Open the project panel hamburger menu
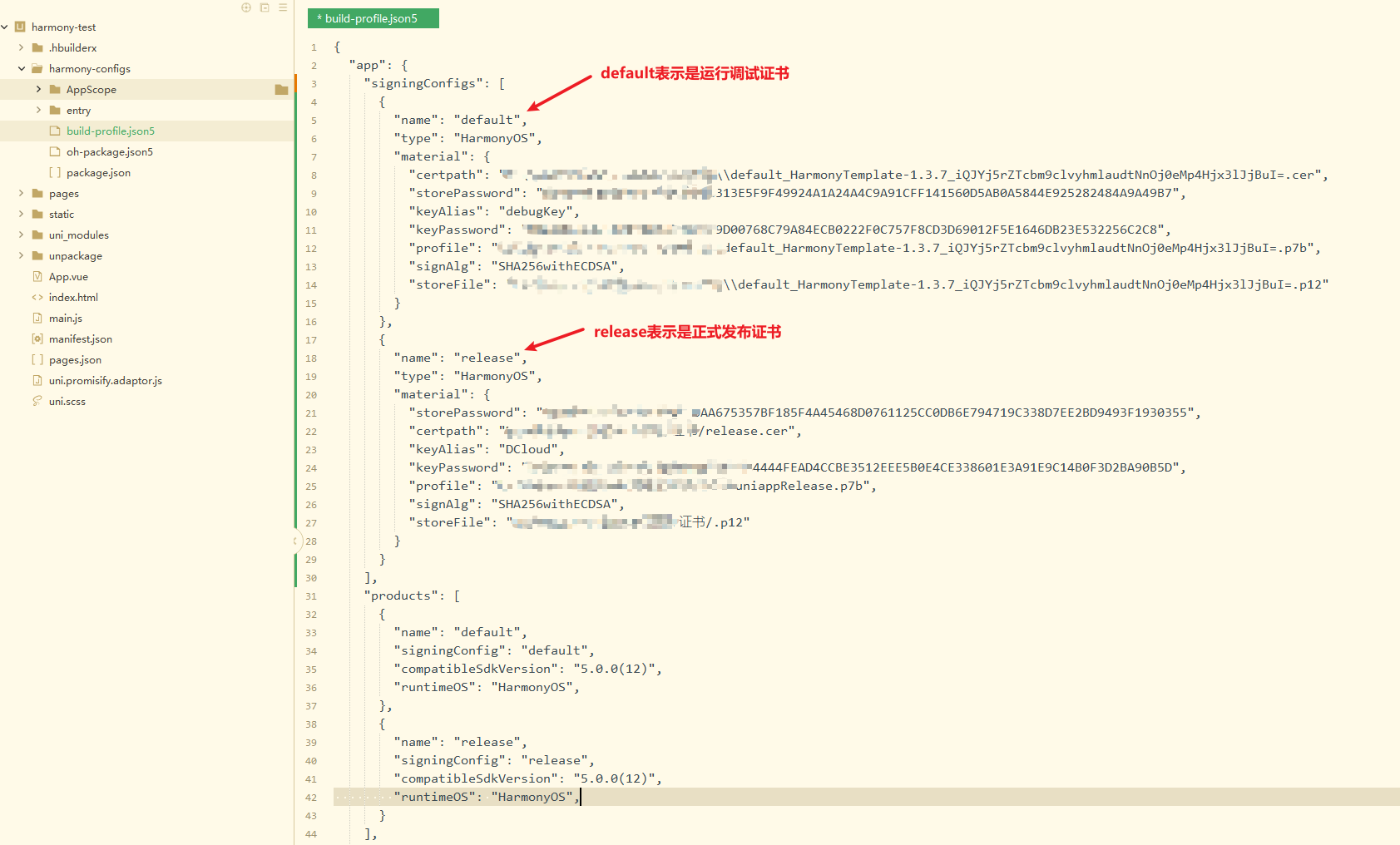The height and width of the screenshot is (845, 1400). pyautogui.click(x=283, y=7)
